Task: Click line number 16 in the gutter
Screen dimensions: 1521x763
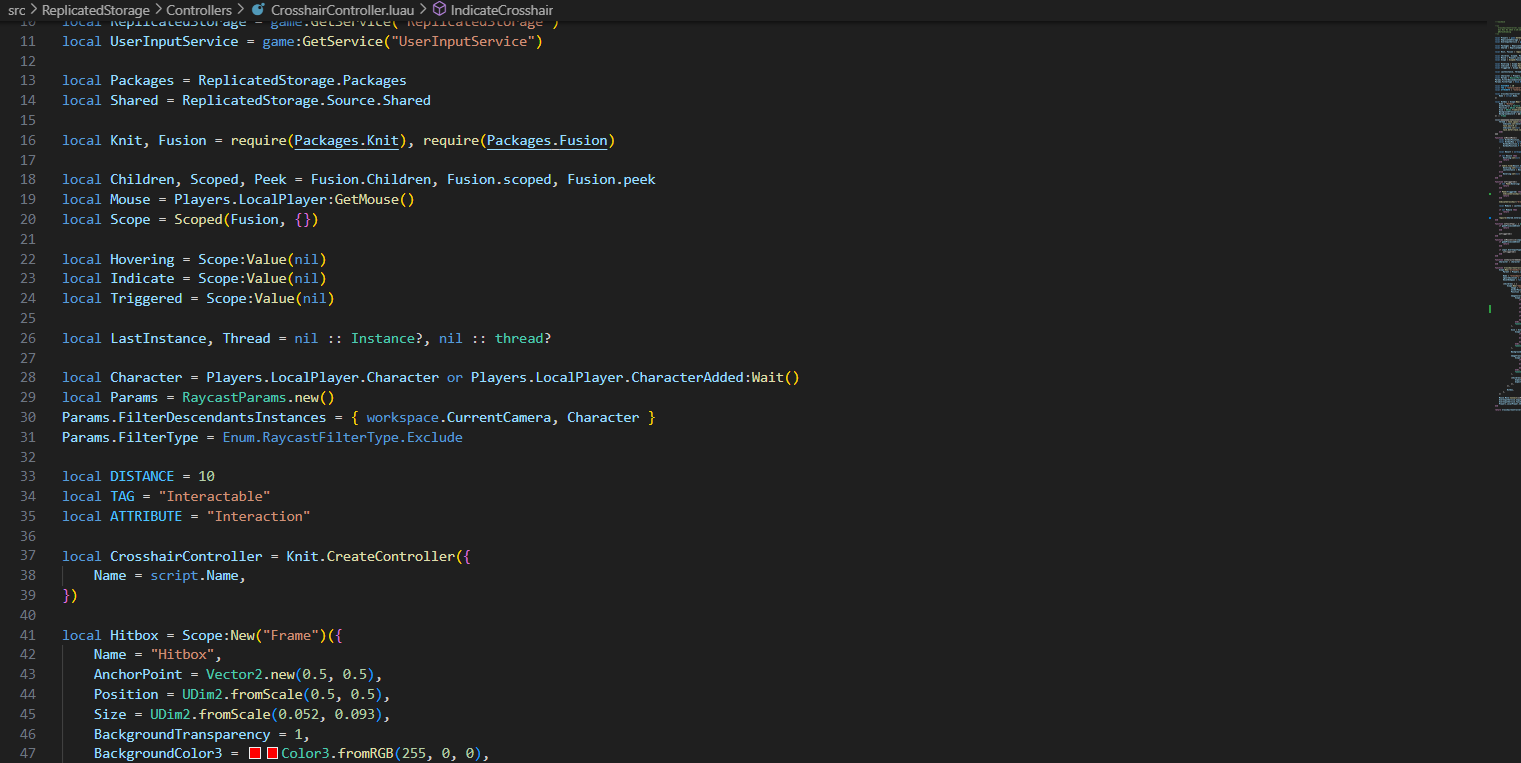Action: pos(27,140)
